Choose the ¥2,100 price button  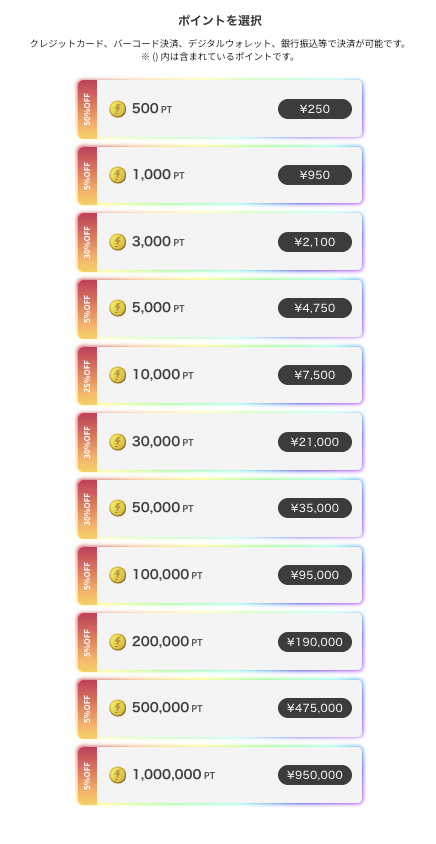[x=315, y=242]
